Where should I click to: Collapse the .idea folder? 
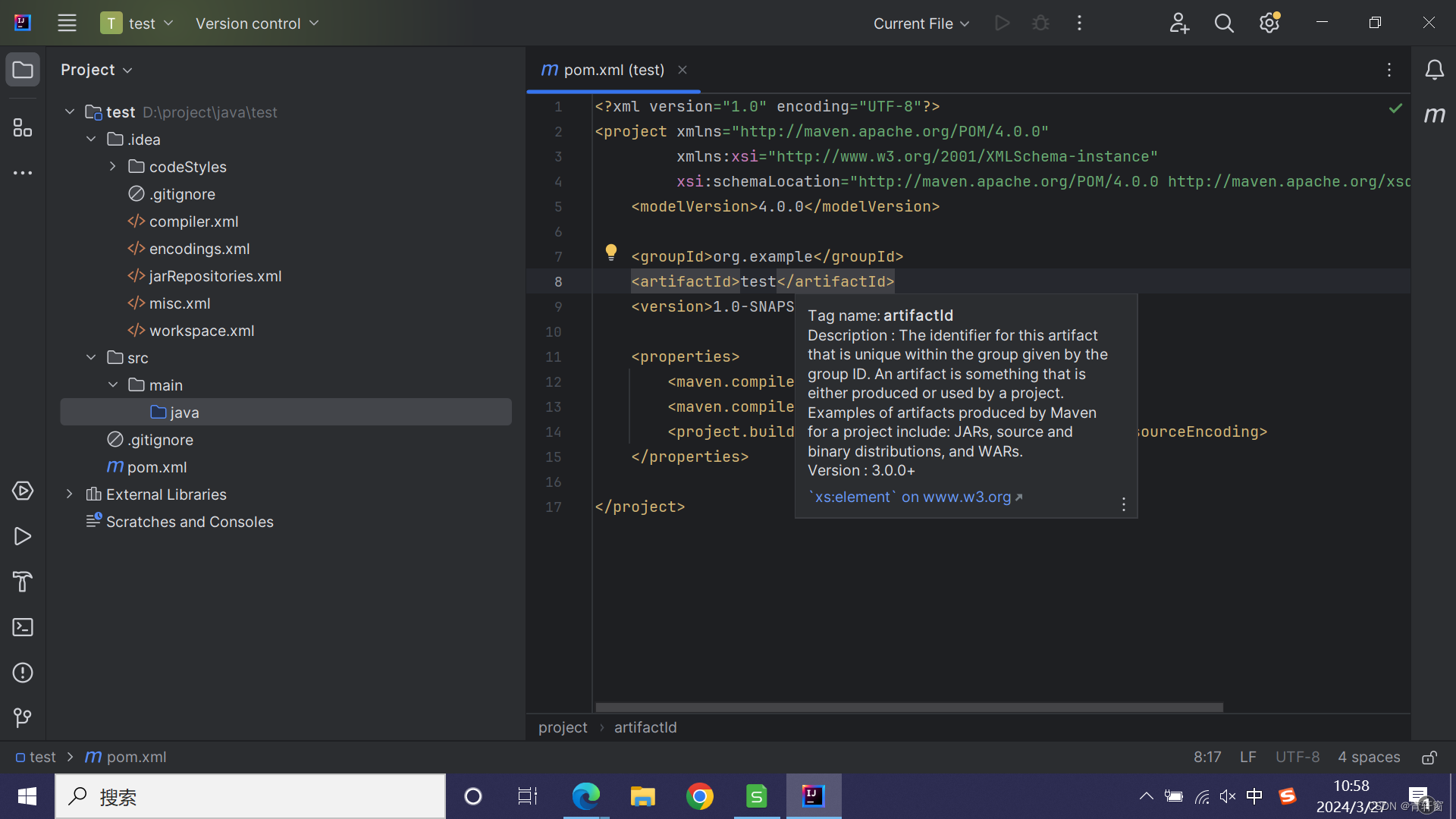click(x=91, y=139)
